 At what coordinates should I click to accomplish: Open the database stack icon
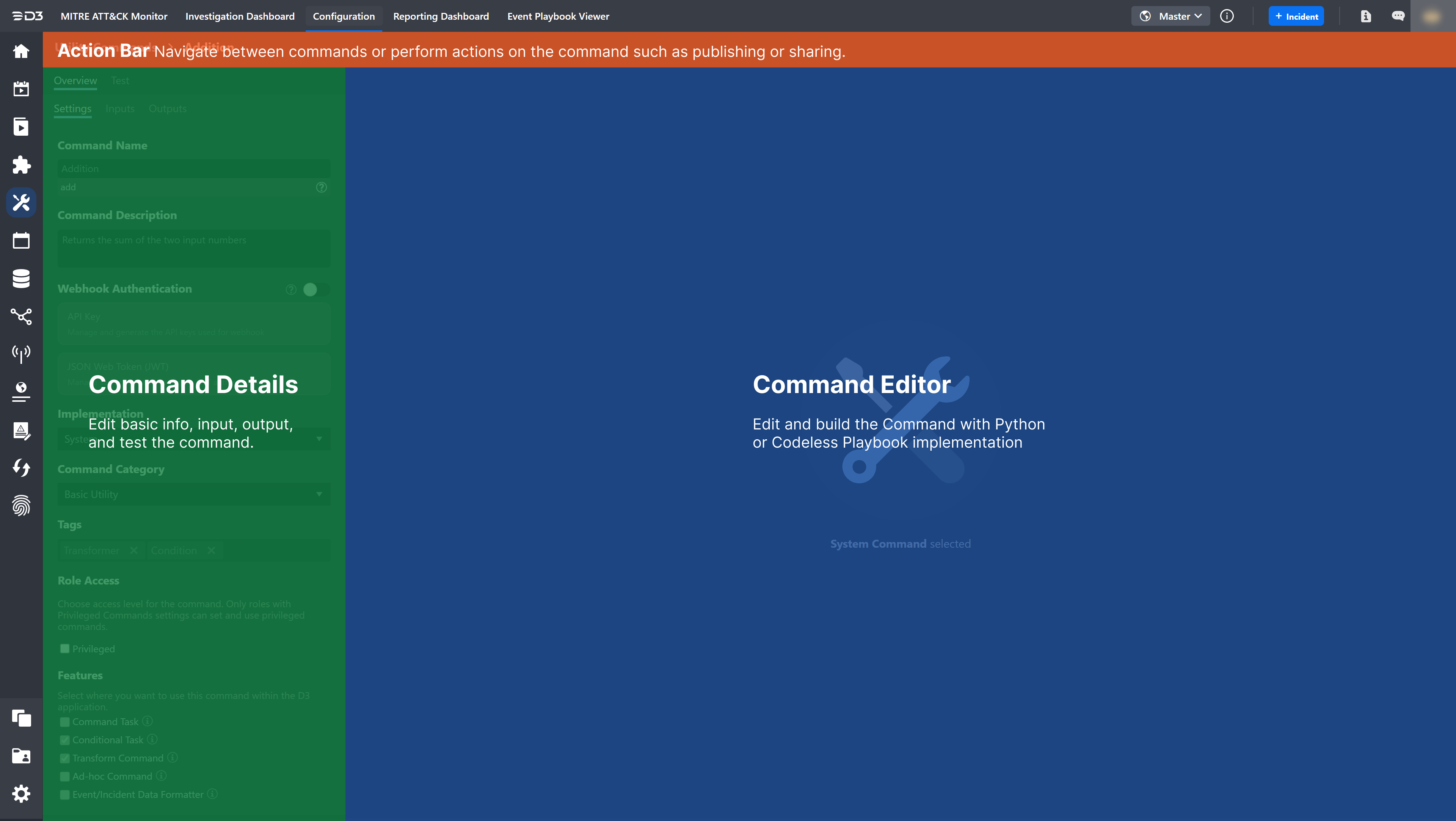pyautogui.click(x=21, y=278)
